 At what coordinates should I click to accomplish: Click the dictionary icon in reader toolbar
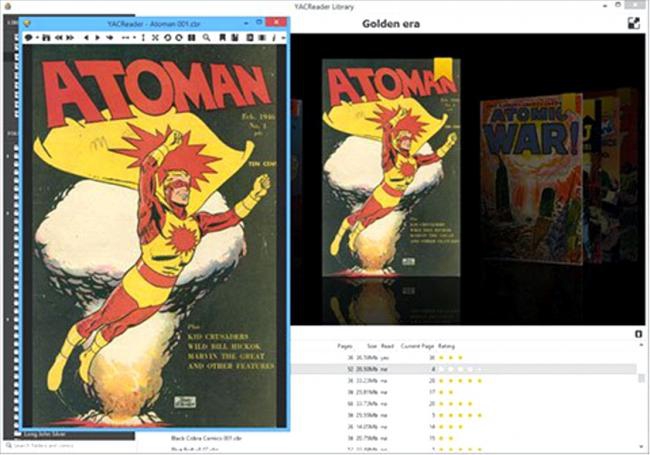[250, 37]
